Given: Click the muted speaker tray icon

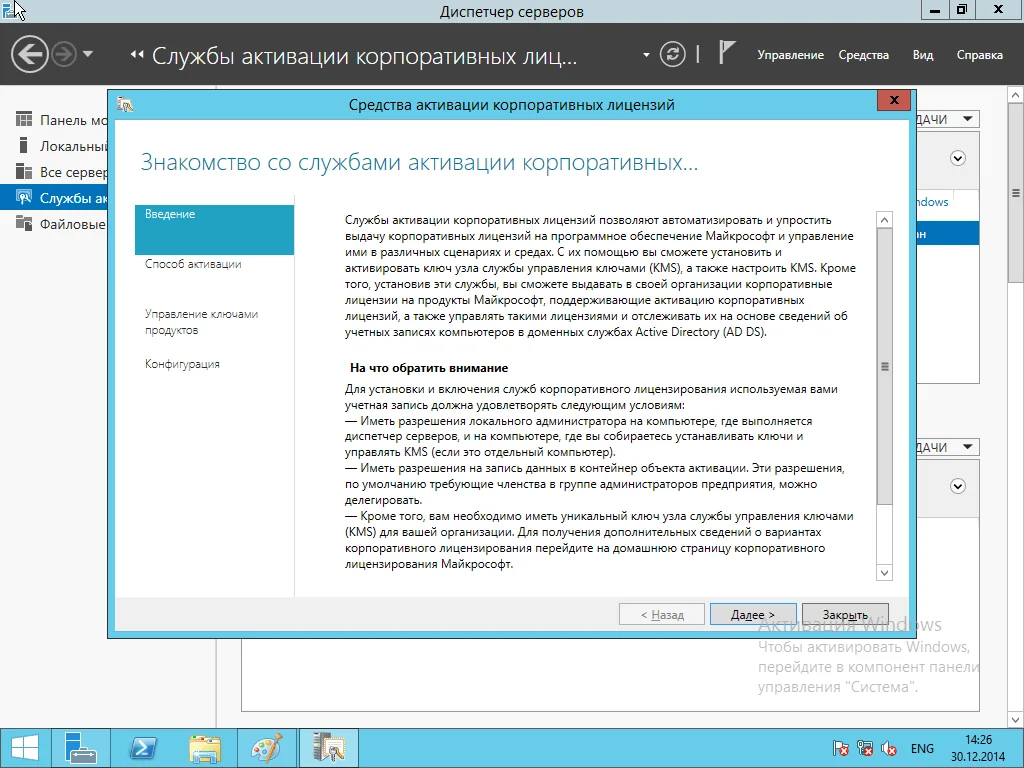Looking at the screenshot, I should tap(889, 748).
